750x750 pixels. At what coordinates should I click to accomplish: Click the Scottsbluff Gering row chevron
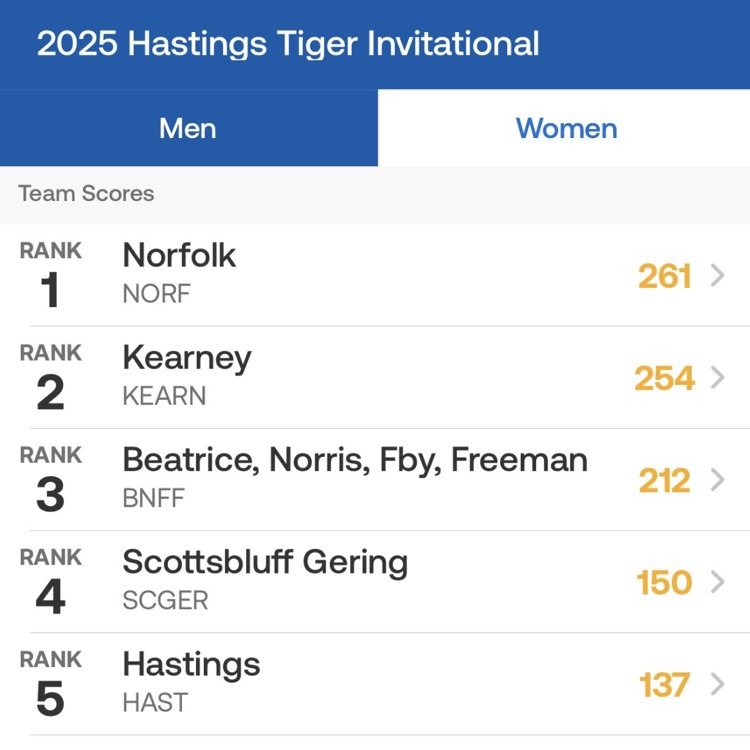tap(717, 583)
